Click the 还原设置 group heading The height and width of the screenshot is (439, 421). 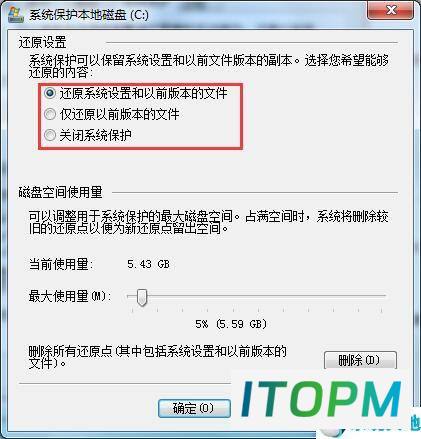coord(42,43)
